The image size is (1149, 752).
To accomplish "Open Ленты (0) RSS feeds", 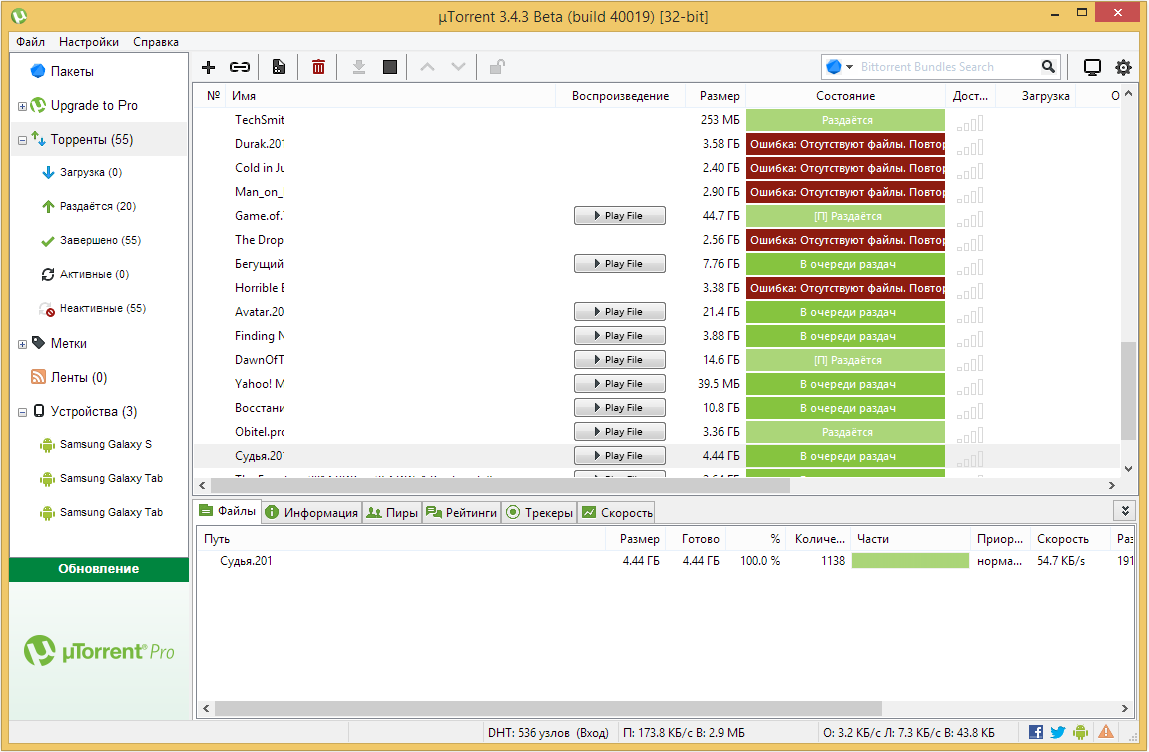I will pyautogui.click(x=78, y=377).
